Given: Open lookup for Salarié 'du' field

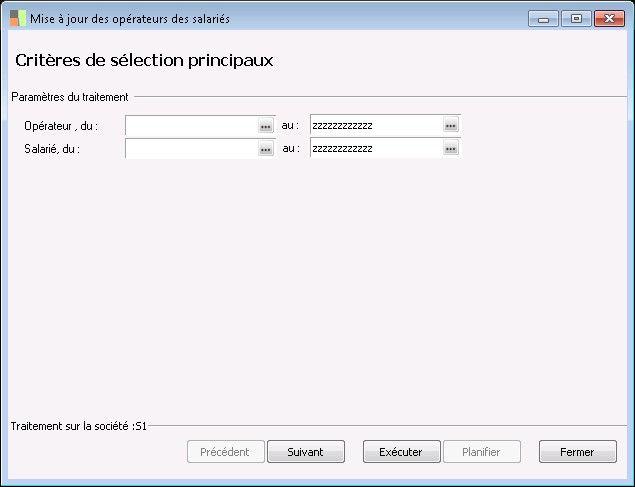Looking at the screenshot, I should coord(266,149).
